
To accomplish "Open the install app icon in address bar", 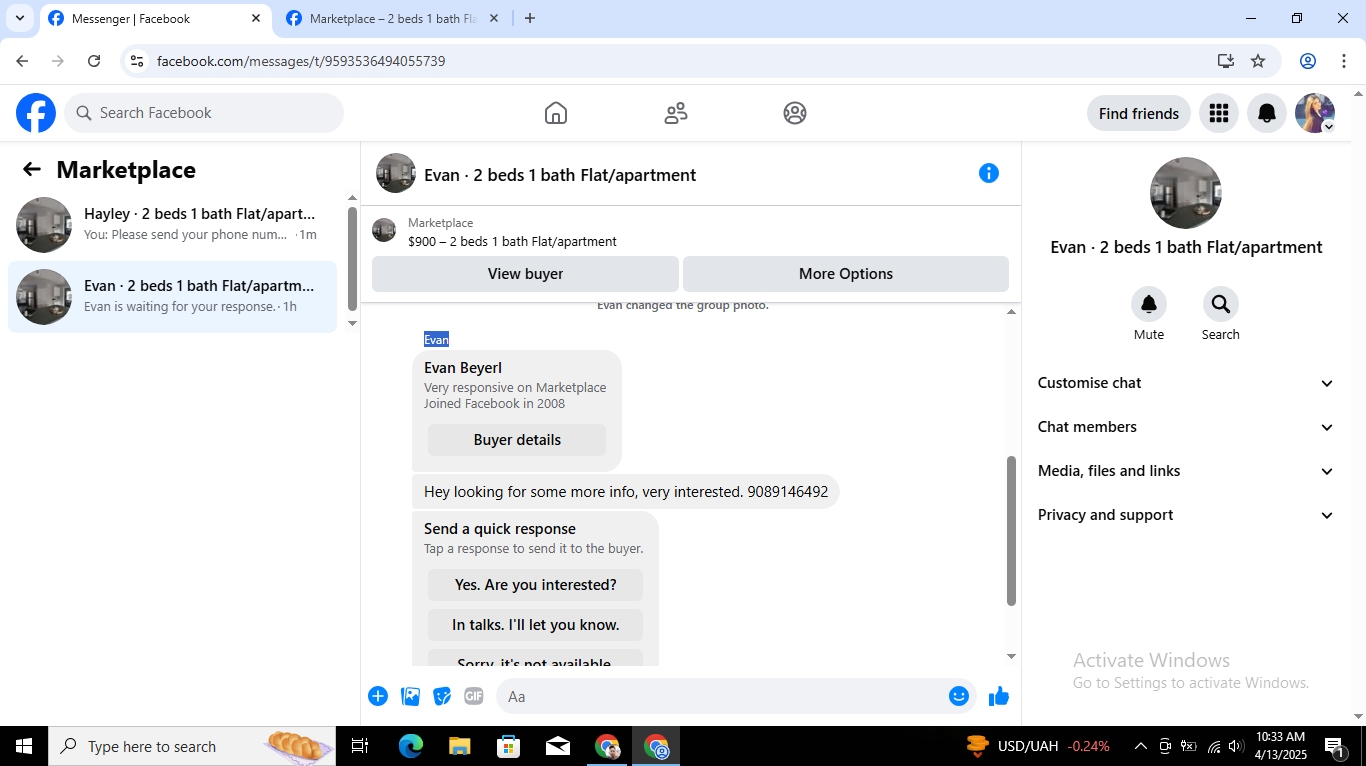I will [1226, 61].
